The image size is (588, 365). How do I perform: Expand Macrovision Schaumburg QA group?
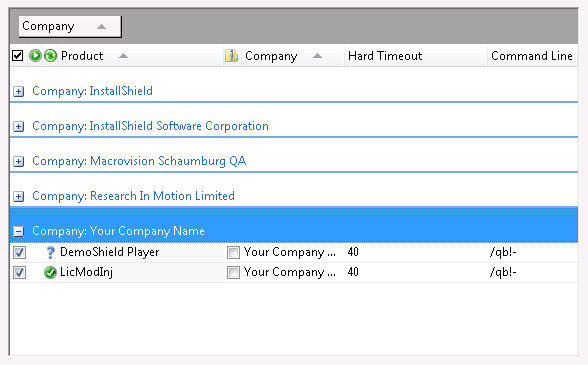[x=18, y=161]
